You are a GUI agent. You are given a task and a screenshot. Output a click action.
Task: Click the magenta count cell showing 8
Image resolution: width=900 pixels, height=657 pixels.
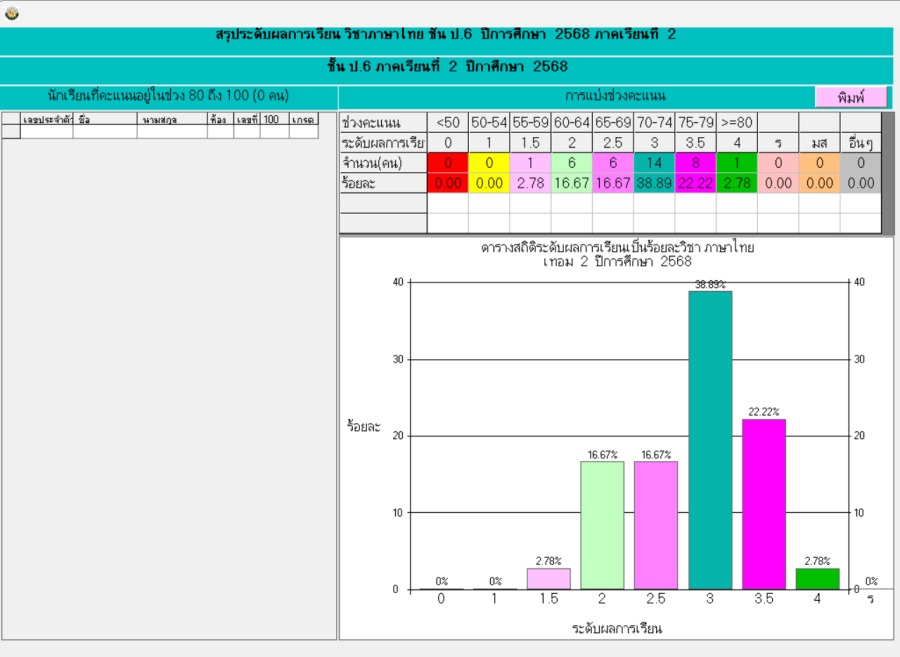coord(695,163)
